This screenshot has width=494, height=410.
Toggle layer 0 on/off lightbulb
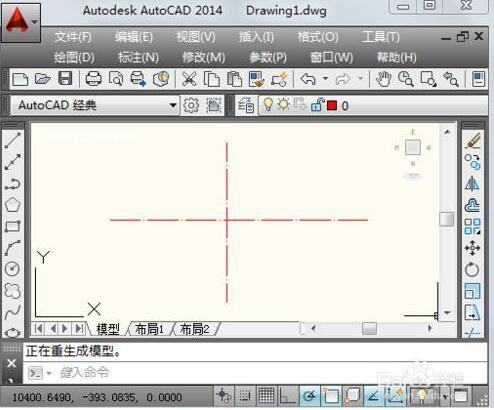(268, 105)
